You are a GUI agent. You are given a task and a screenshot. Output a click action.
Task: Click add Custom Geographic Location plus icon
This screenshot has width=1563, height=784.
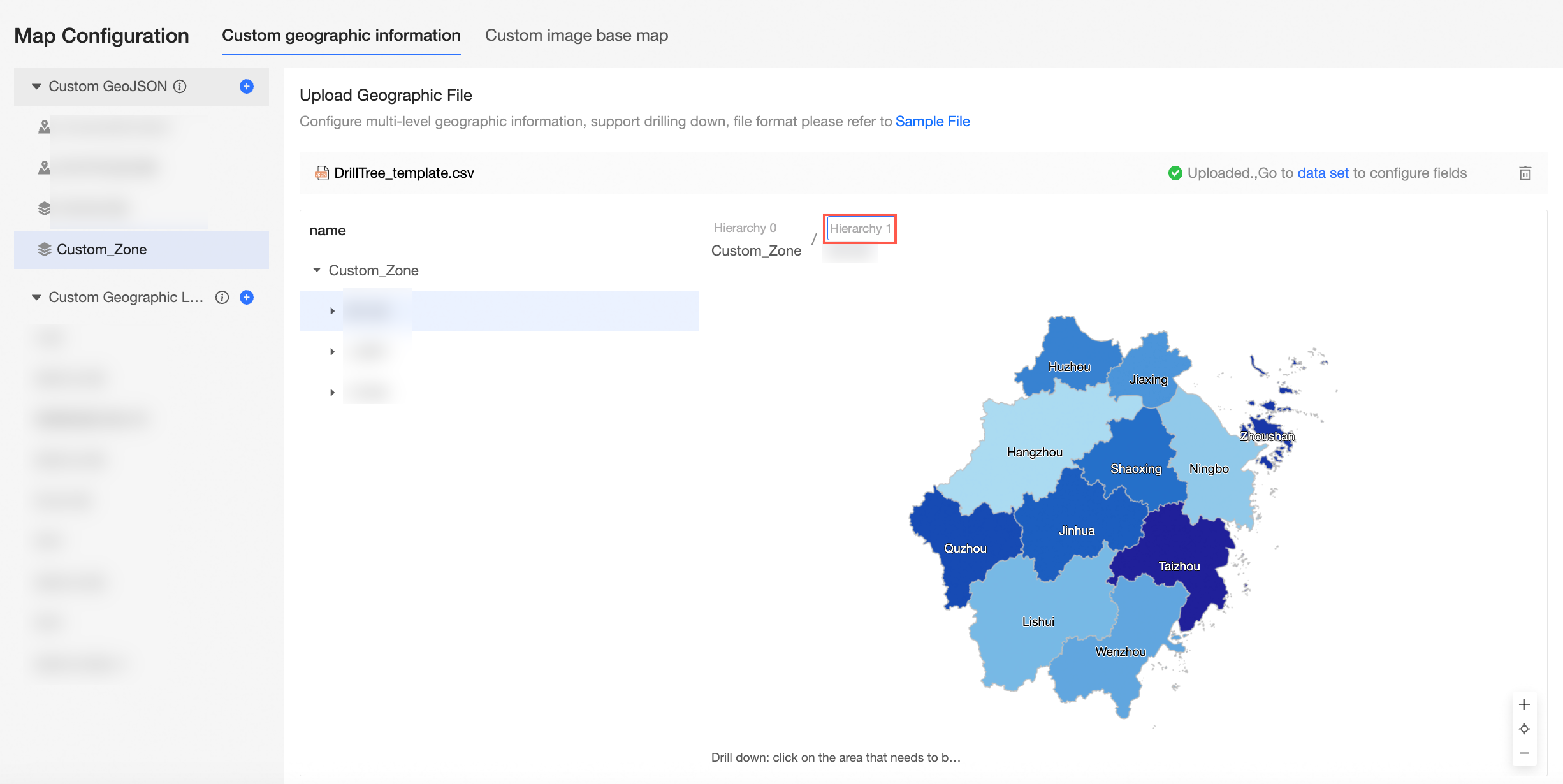click(247, 297)
